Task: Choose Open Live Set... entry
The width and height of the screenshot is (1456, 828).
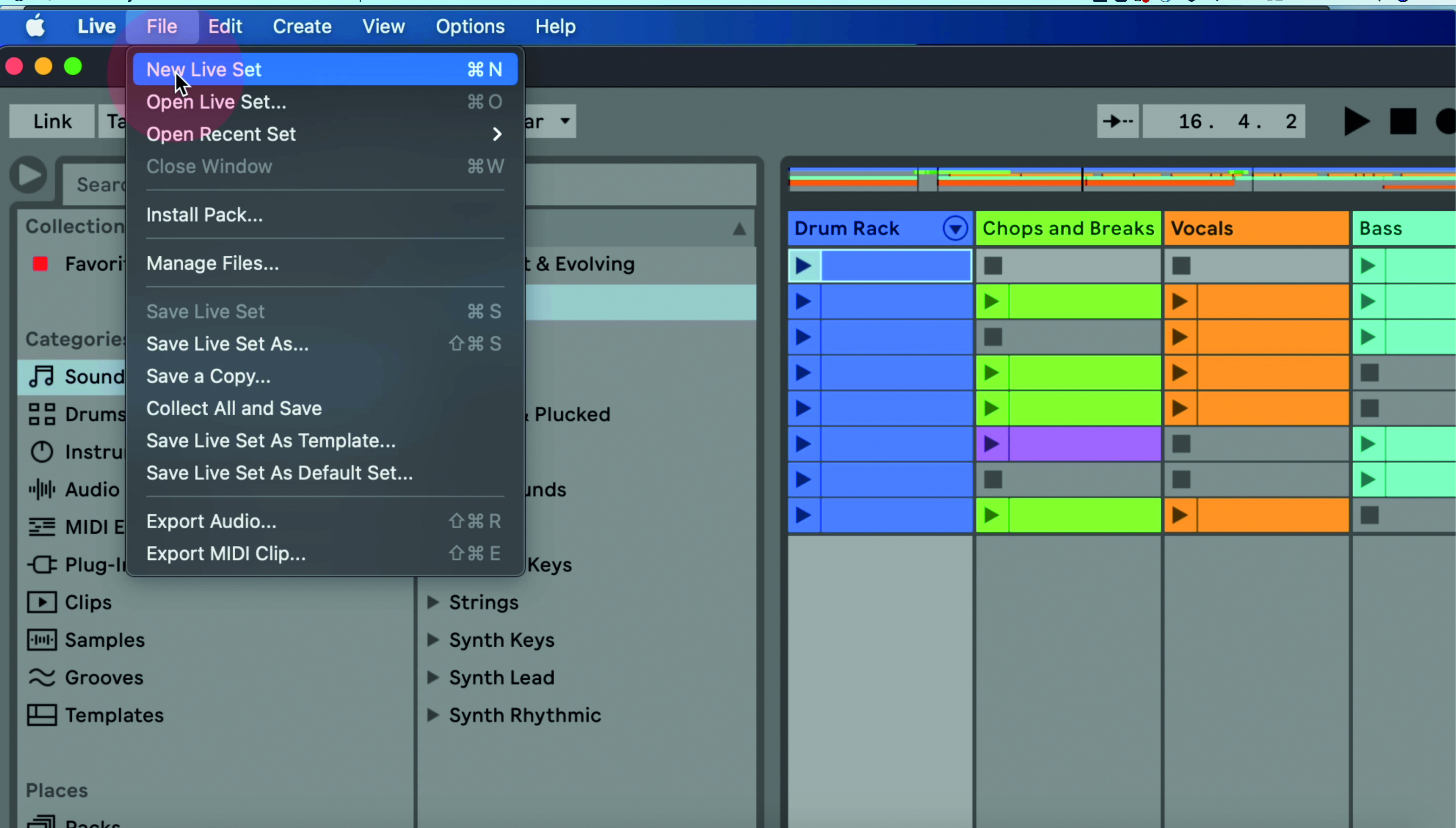Action: (x=325, y=102)
